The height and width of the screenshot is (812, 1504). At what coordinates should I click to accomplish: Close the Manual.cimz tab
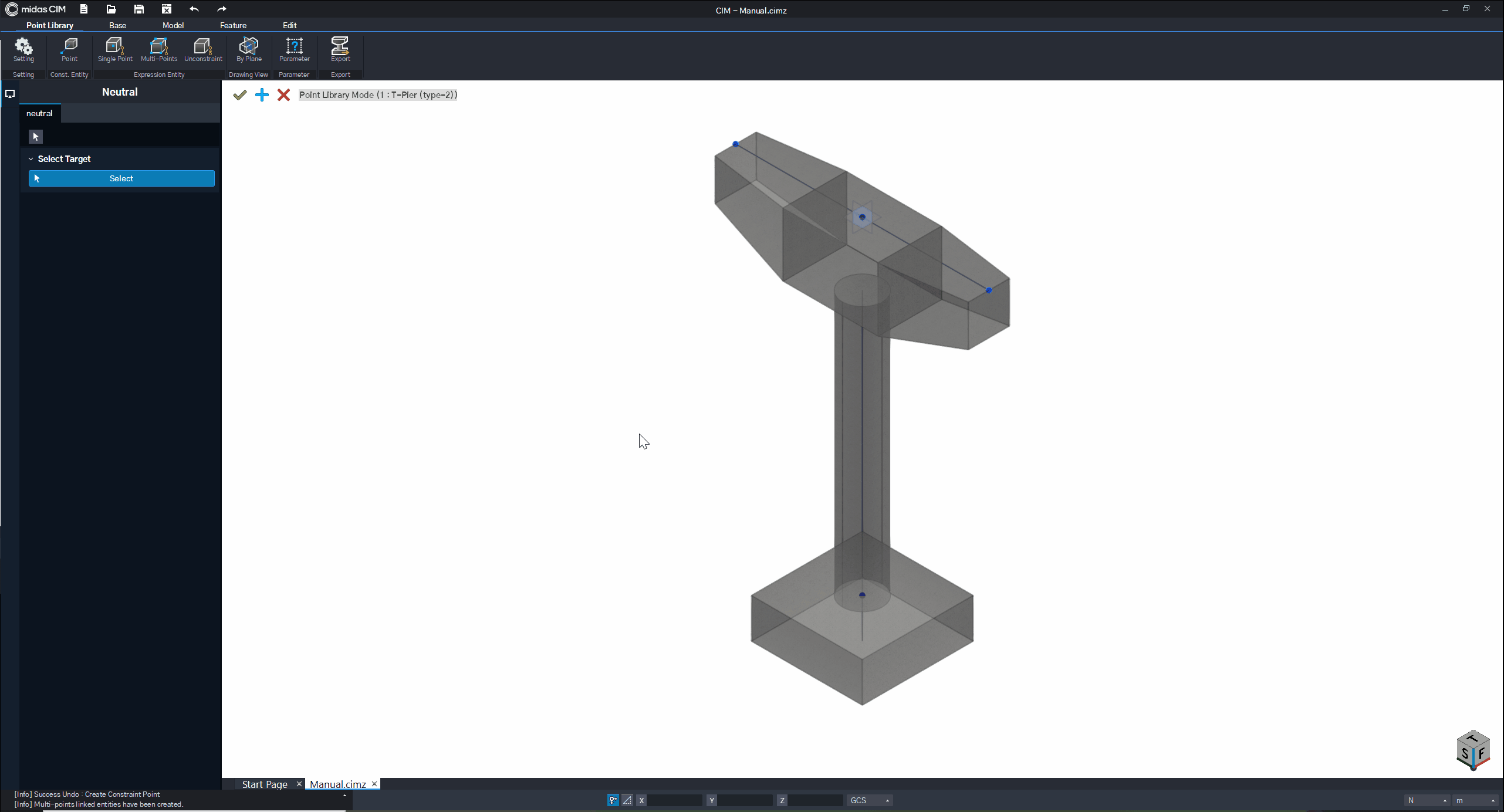coord(374,784)
